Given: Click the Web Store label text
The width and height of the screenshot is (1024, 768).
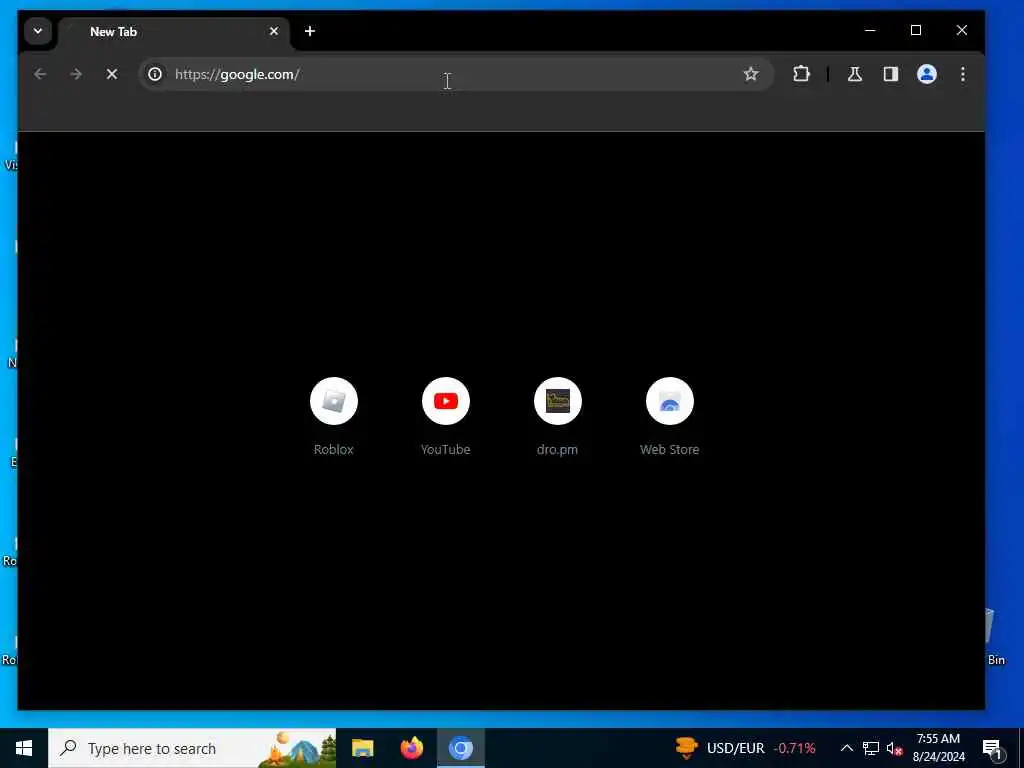Looking at the screenshot, I should 669,449.
